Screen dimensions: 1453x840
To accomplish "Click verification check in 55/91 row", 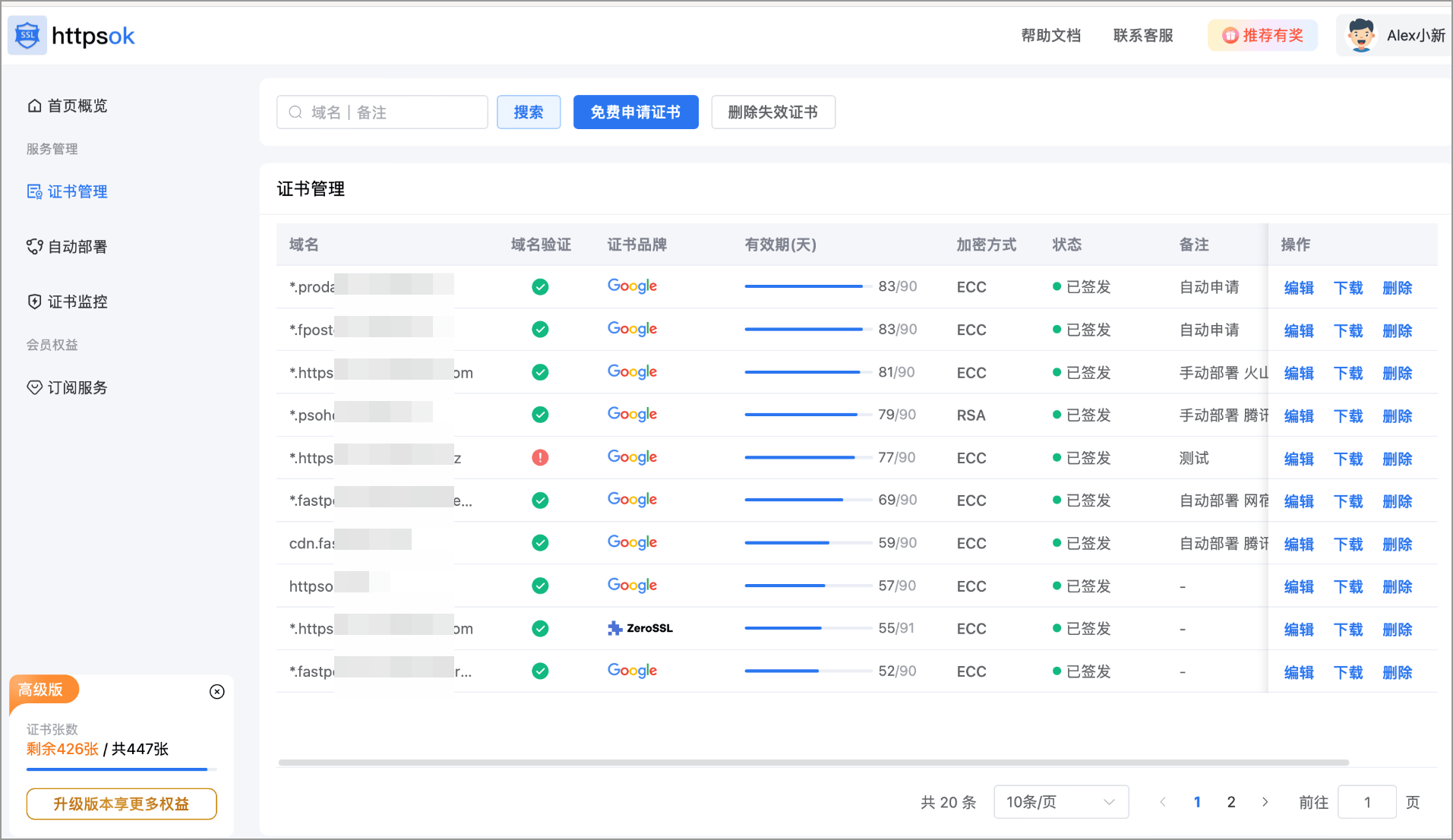I will 540,629.
